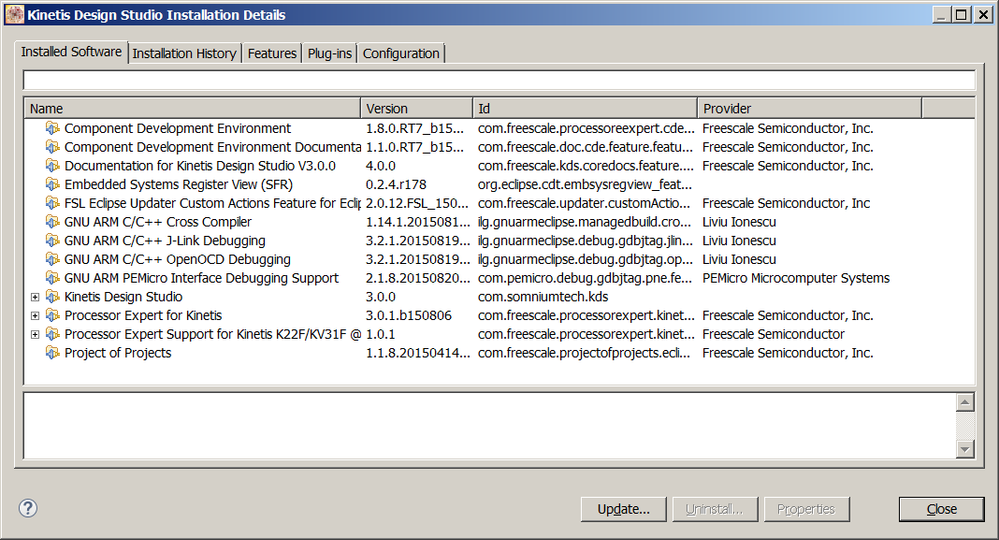999x540 pixels.
Task: Minimize the Installation Details window
Action: click(x=942, y=15)
